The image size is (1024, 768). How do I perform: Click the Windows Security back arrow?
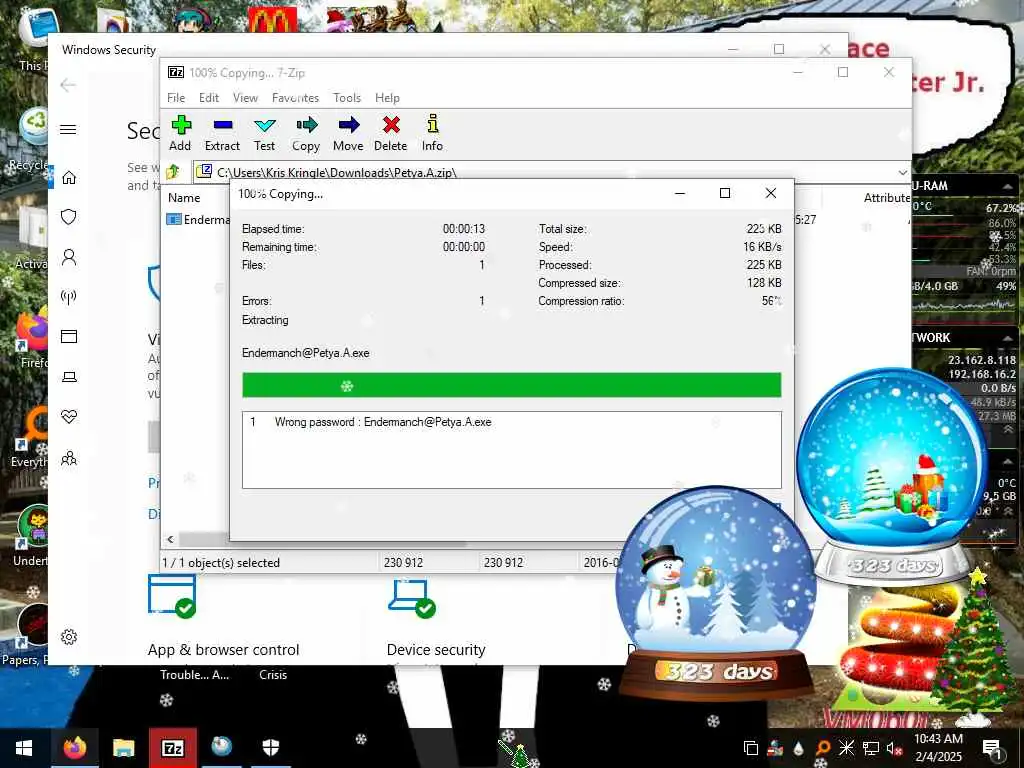pyautogui.click(x=68, y=85)
